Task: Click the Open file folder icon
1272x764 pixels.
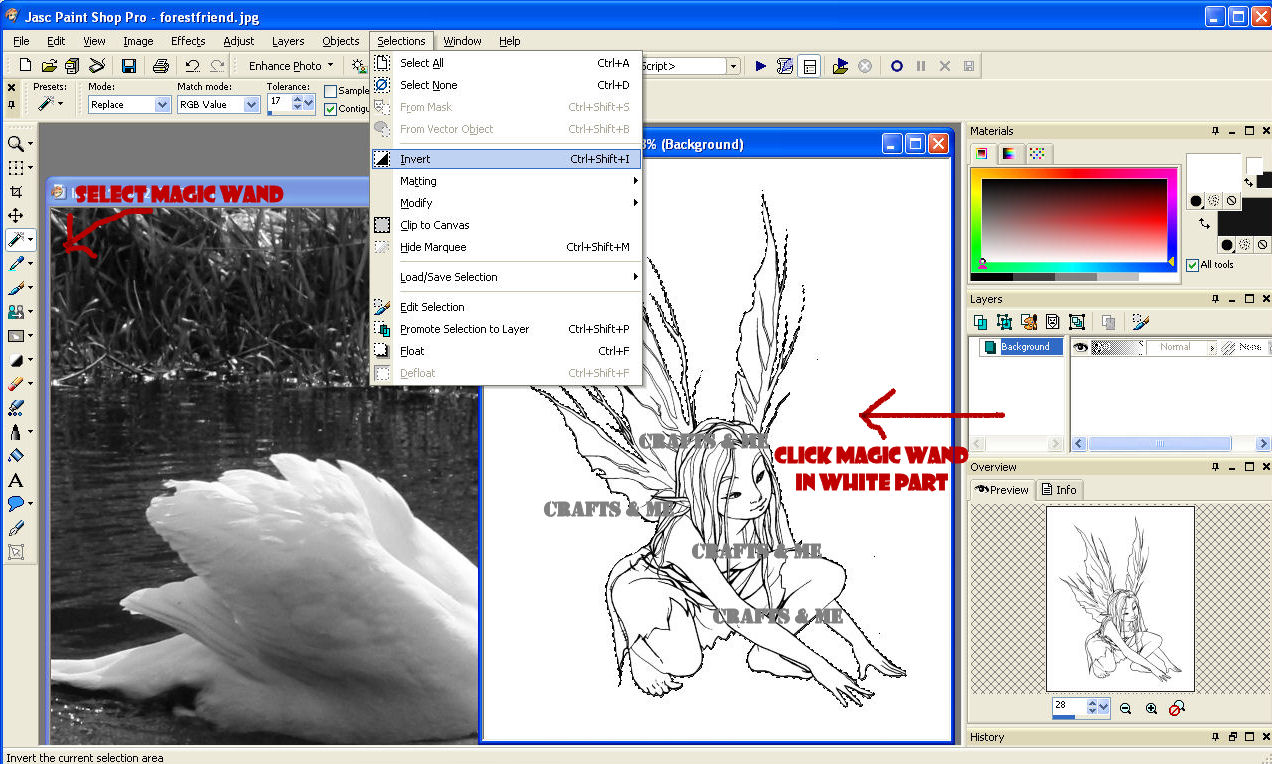Action: coord(49,66)
